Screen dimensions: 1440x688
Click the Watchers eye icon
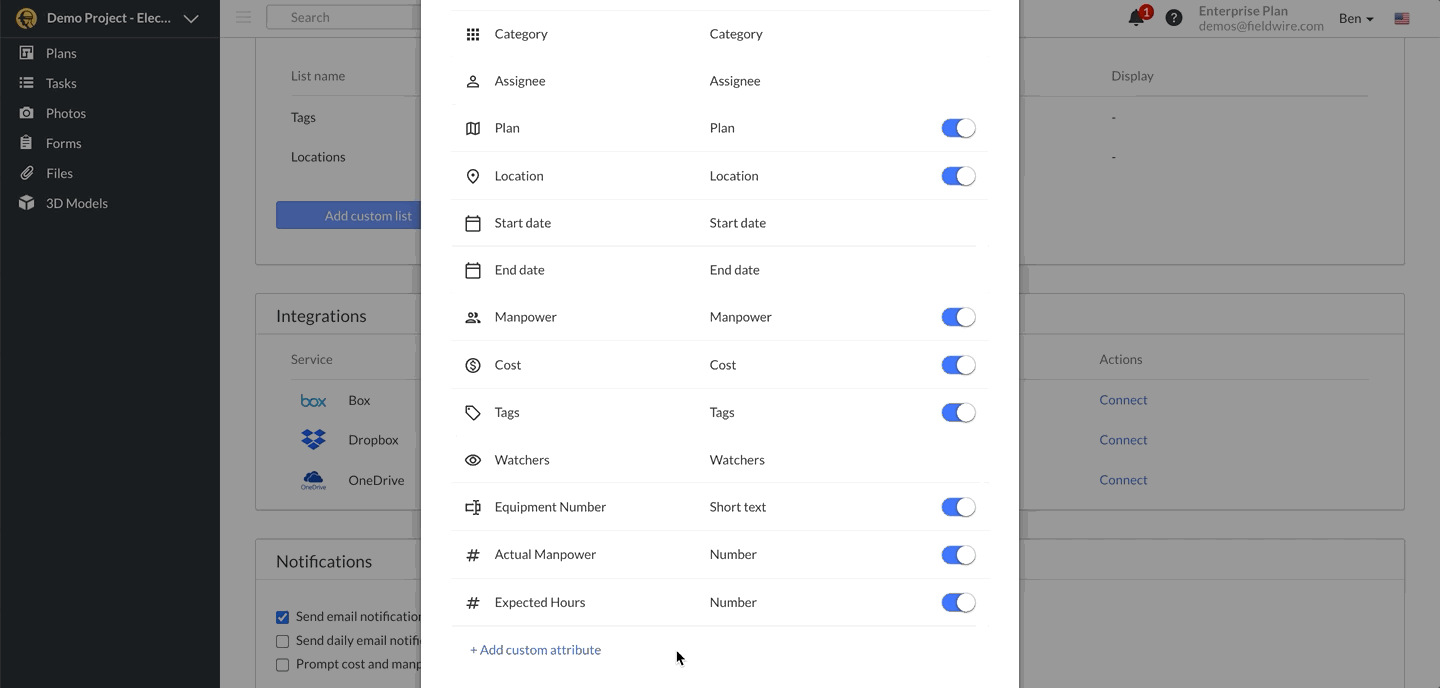[x=473, y=460]
